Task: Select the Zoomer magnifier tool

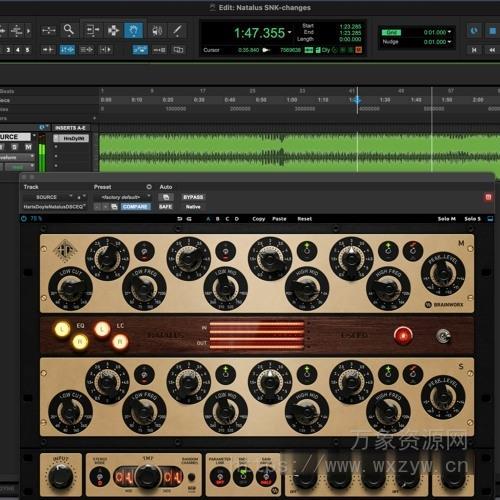Action: point(69,30)
